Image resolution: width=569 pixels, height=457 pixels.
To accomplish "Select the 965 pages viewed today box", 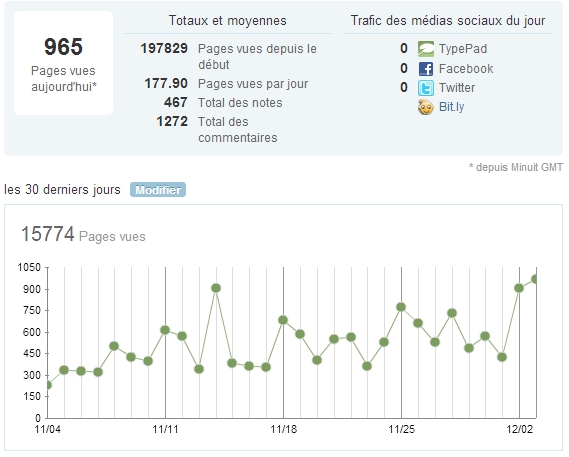I will coord(64,63).
